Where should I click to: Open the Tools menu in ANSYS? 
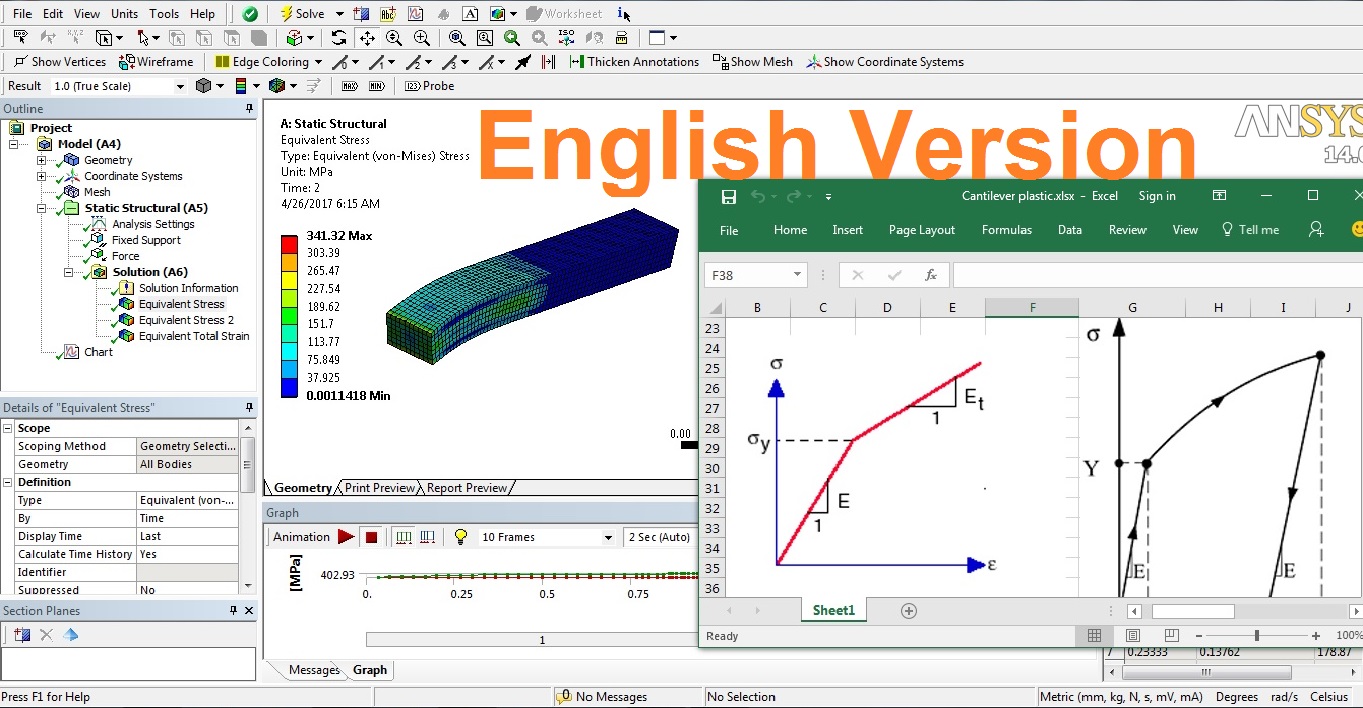pyautogui.click(x=164, y=14)
